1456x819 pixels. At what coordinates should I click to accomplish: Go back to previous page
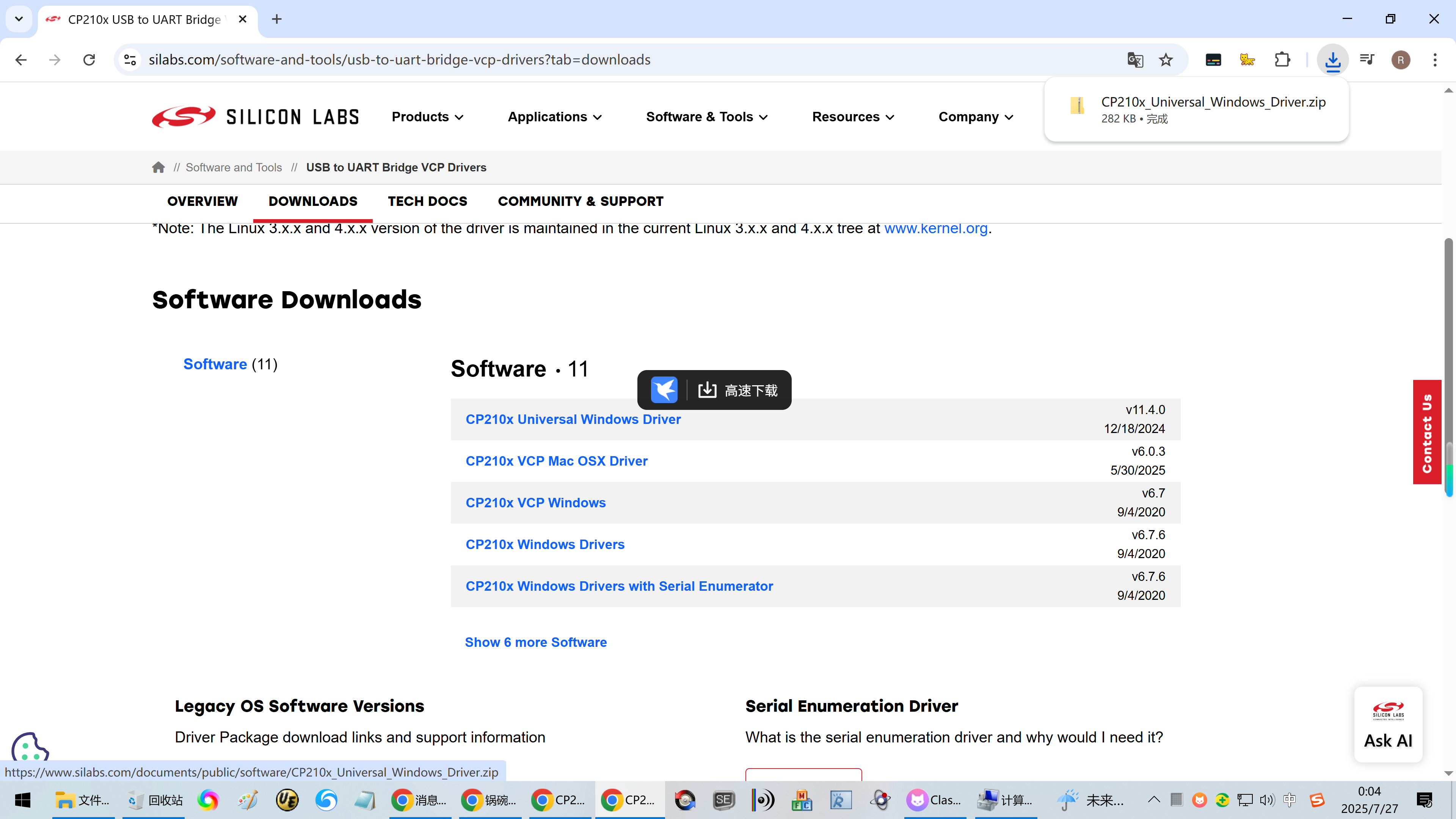[21, 60]
